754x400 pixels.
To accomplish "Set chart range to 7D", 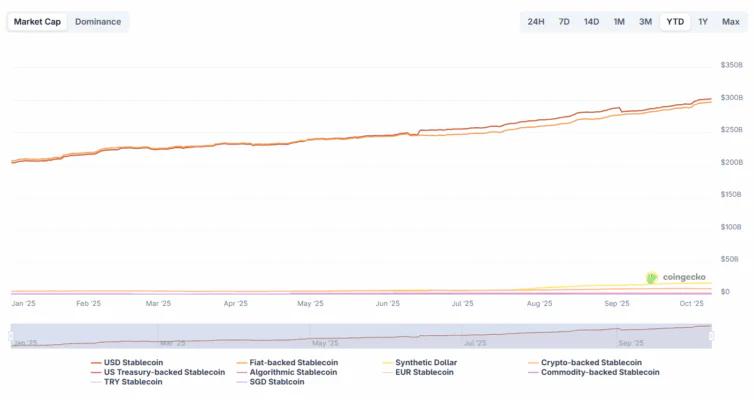I will (x=564, y=21).
